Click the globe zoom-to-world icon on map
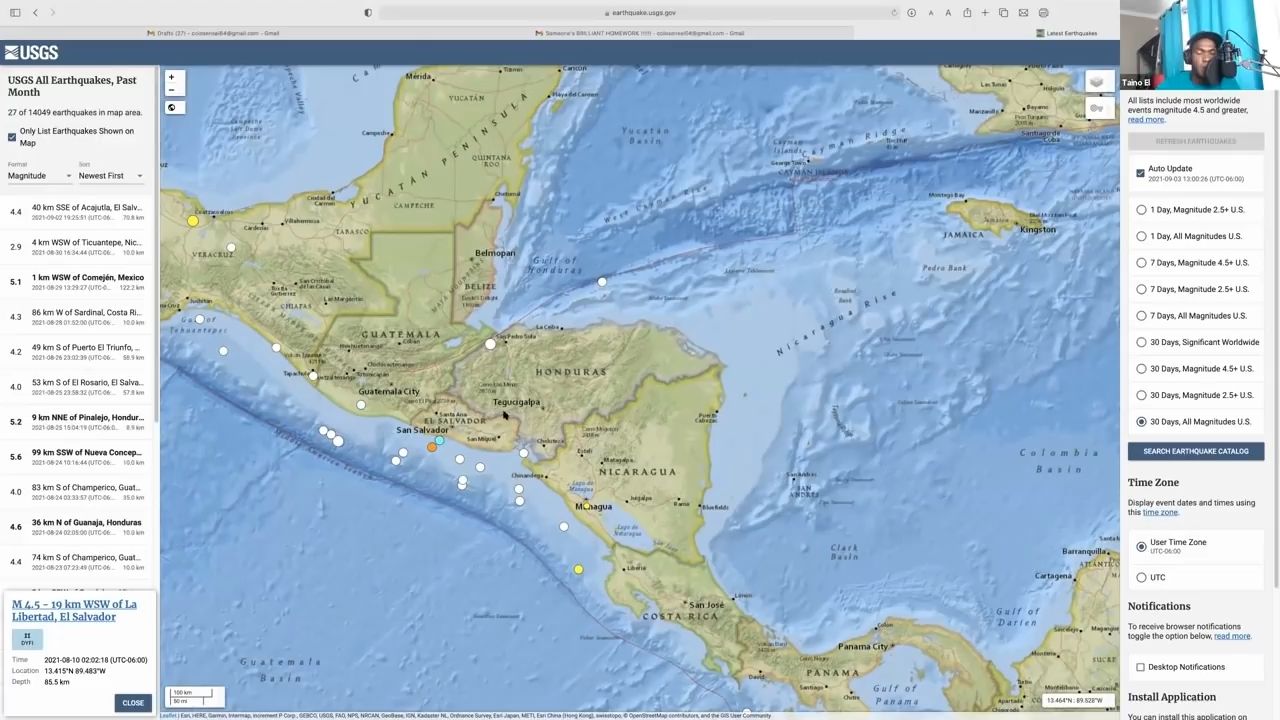 pyautogui.click(x=171, y=108)
